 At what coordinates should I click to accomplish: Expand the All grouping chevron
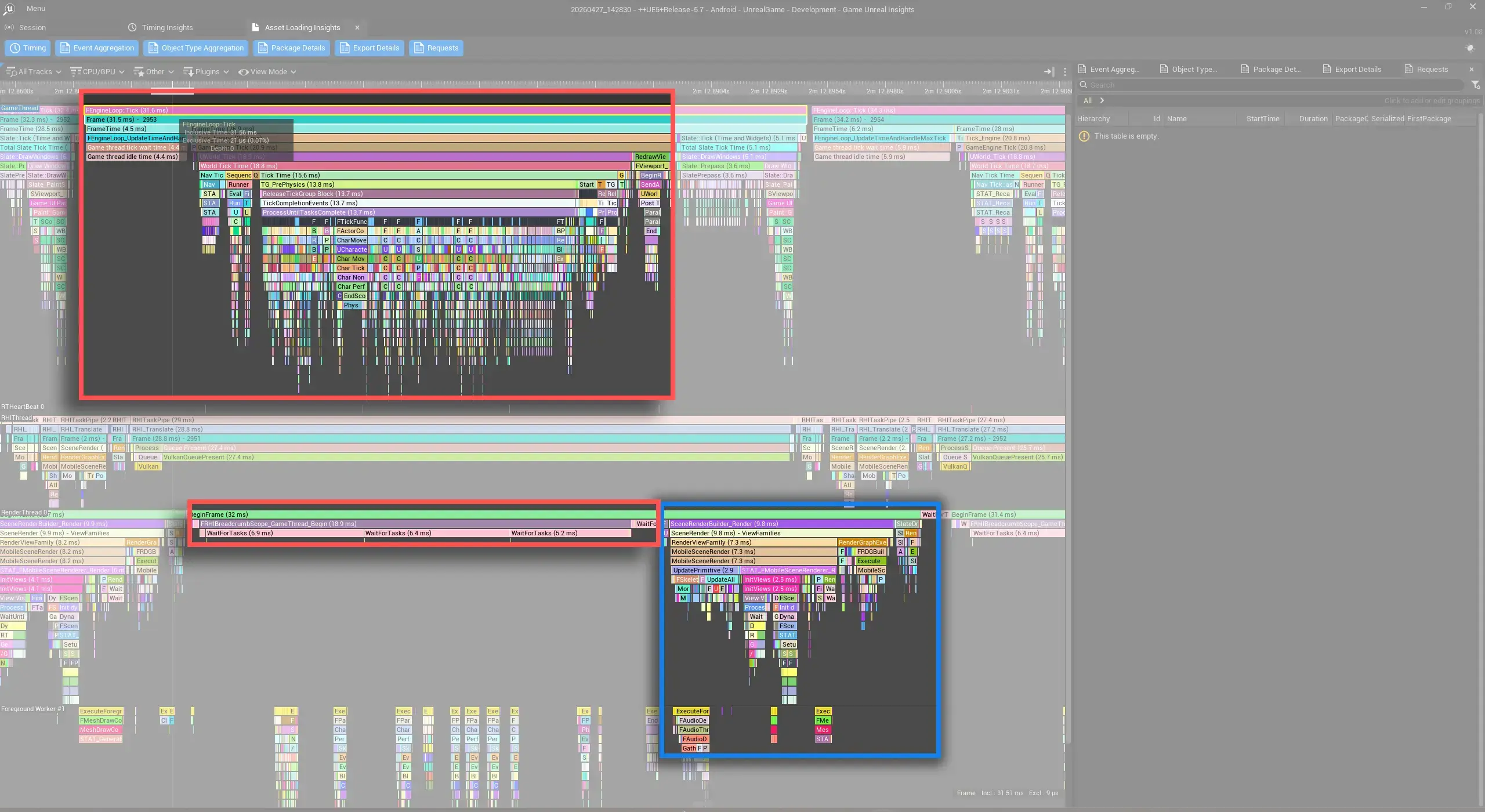pos(1102,101)
